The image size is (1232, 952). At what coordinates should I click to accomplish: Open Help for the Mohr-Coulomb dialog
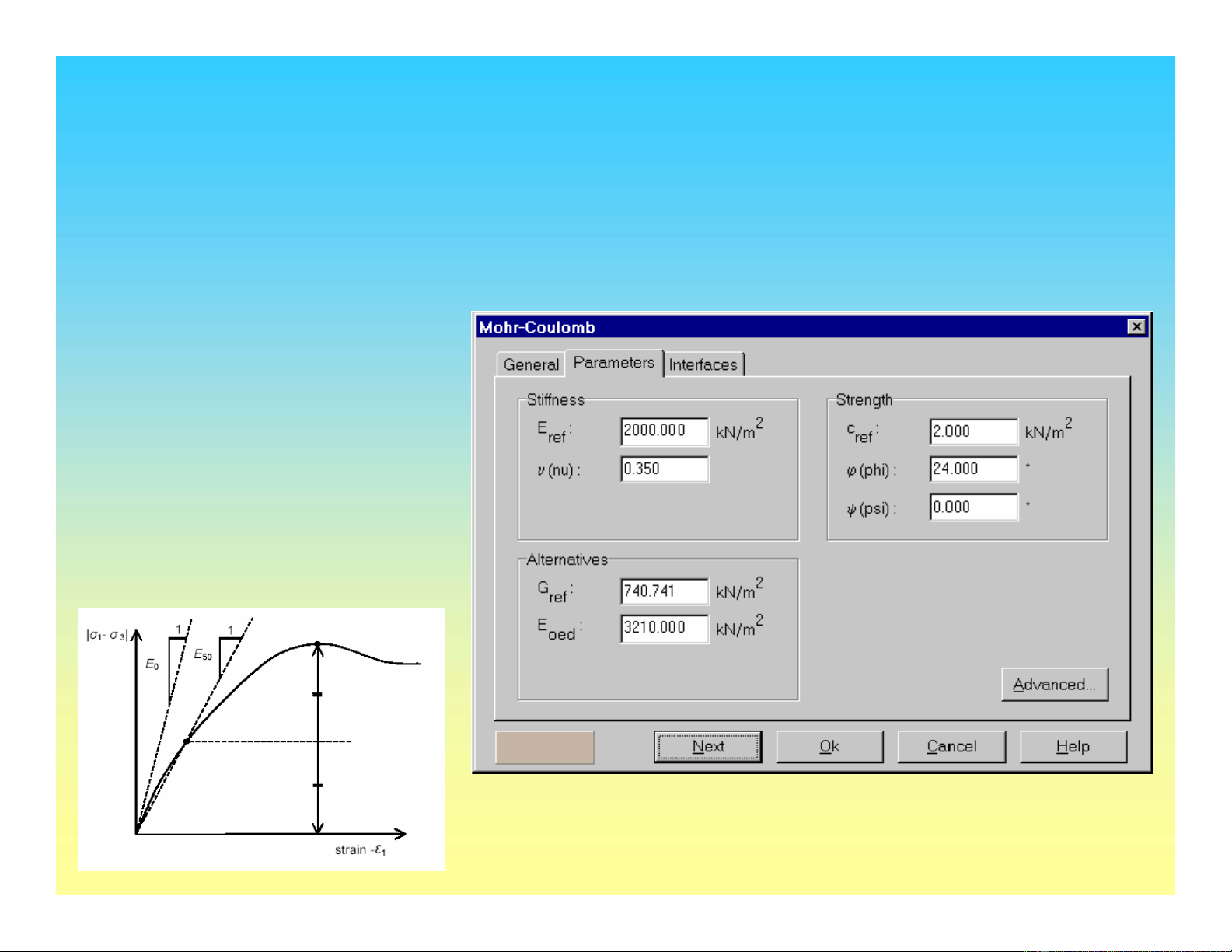[1073, 747]
